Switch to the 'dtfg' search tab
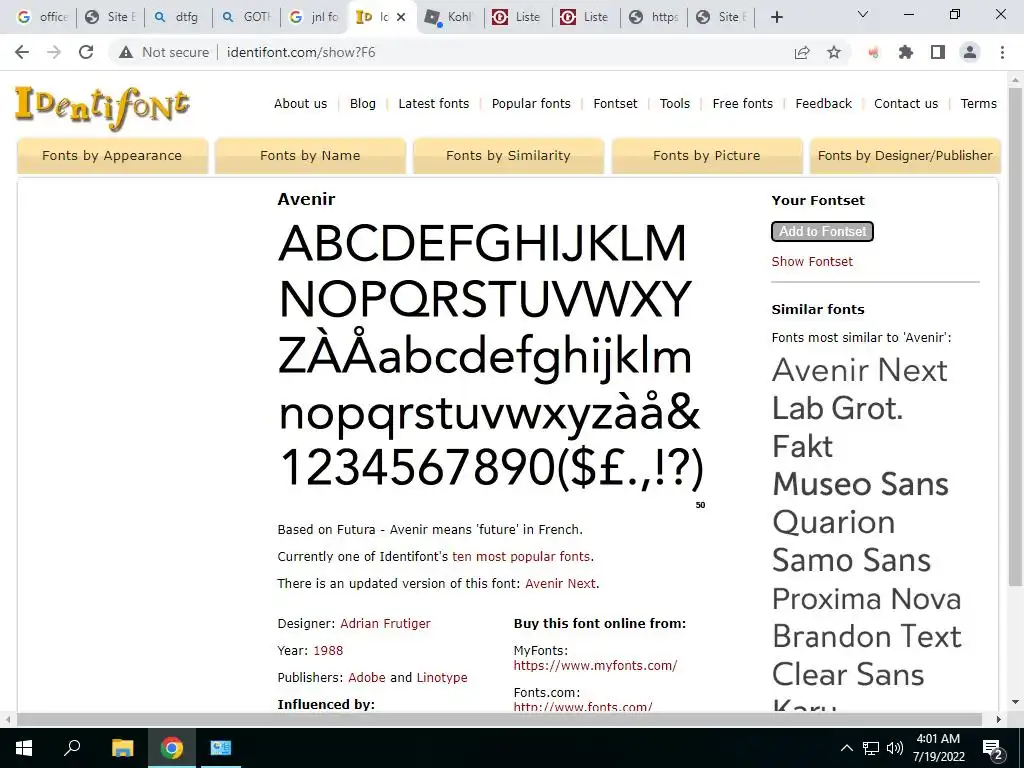The width and height of the screenshot is (1024, 768). 178,17
